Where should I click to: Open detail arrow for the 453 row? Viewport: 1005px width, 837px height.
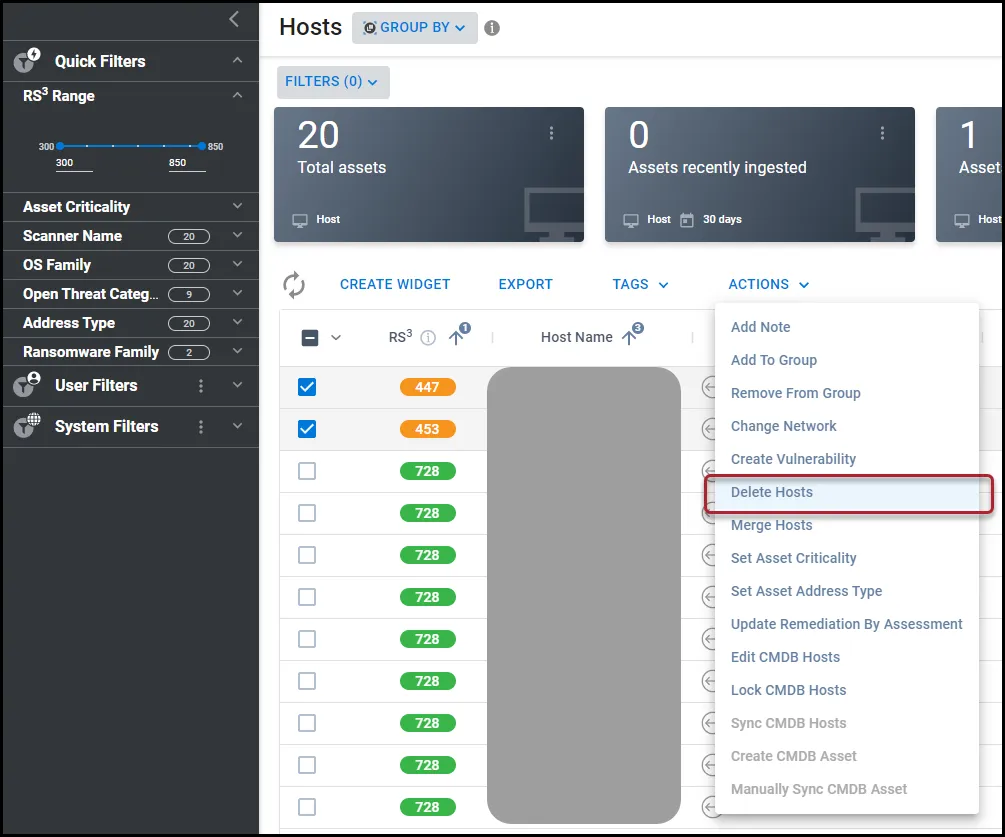click(708, 429)
